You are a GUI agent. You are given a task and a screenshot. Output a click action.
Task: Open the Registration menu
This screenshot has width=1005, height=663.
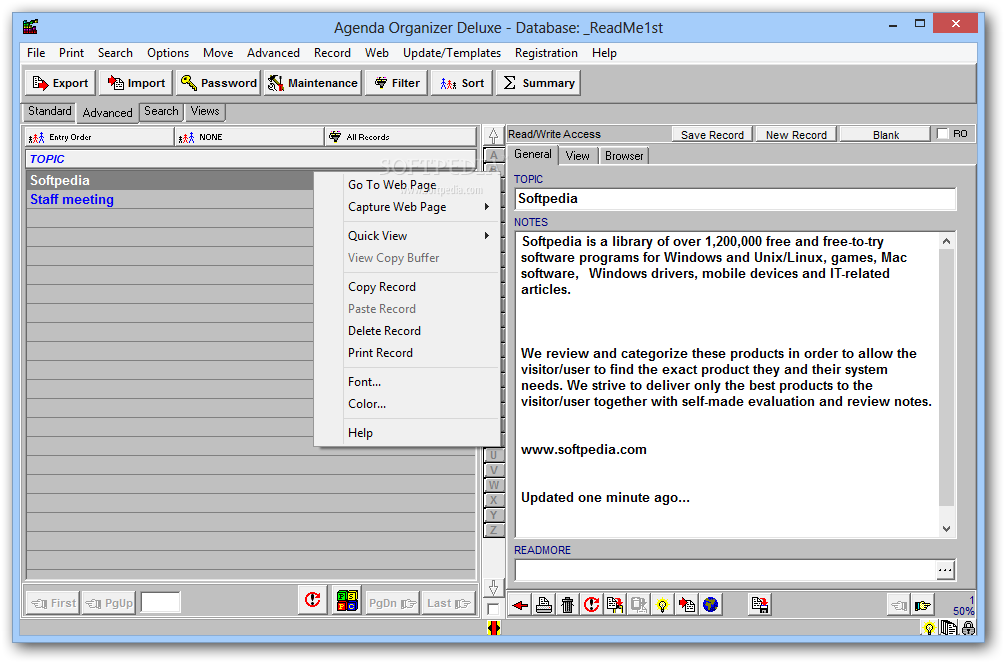click(546, 53)
